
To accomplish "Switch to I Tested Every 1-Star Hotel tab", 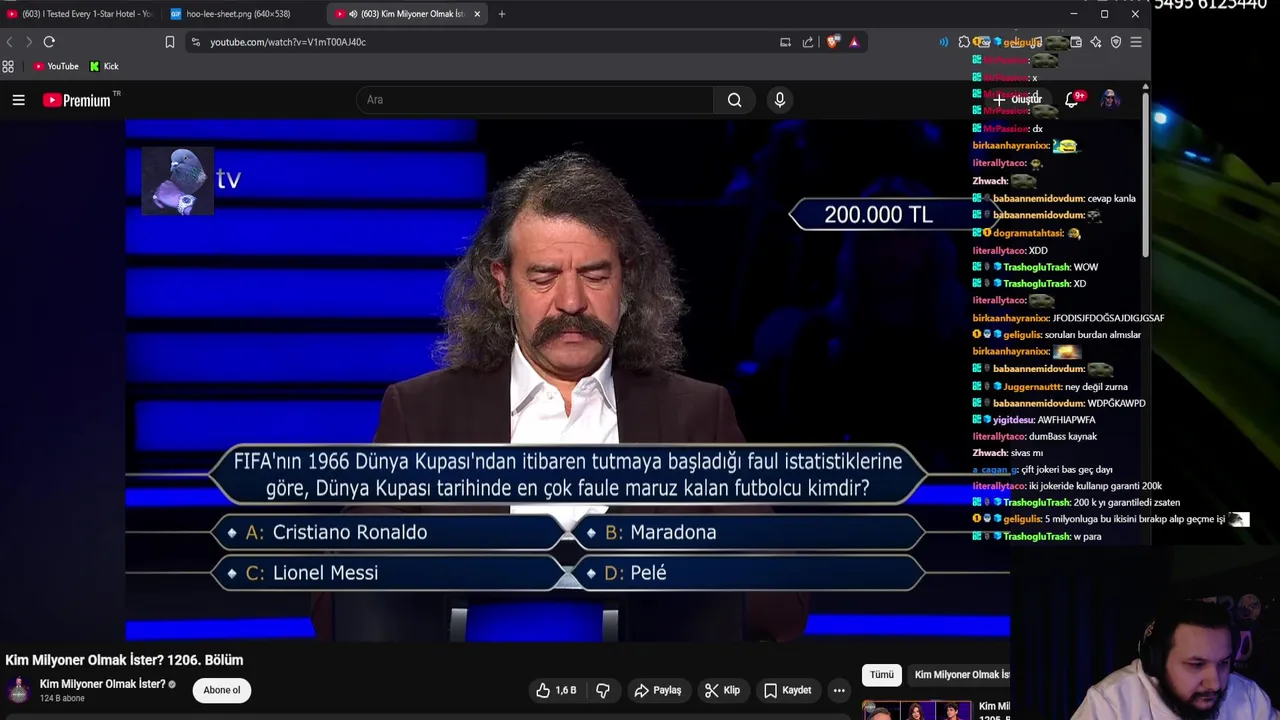I will (x=80, y=14).
